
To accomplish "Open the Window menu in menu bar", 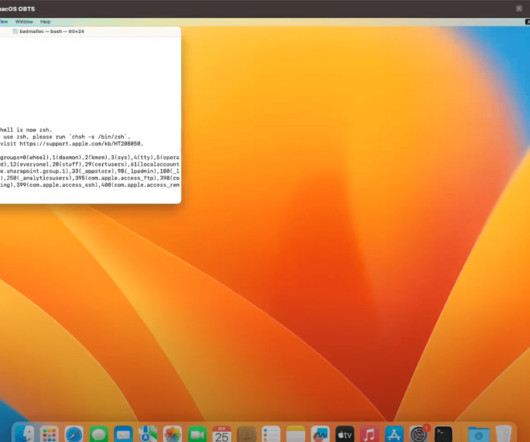I will click(x=24, y=22).
